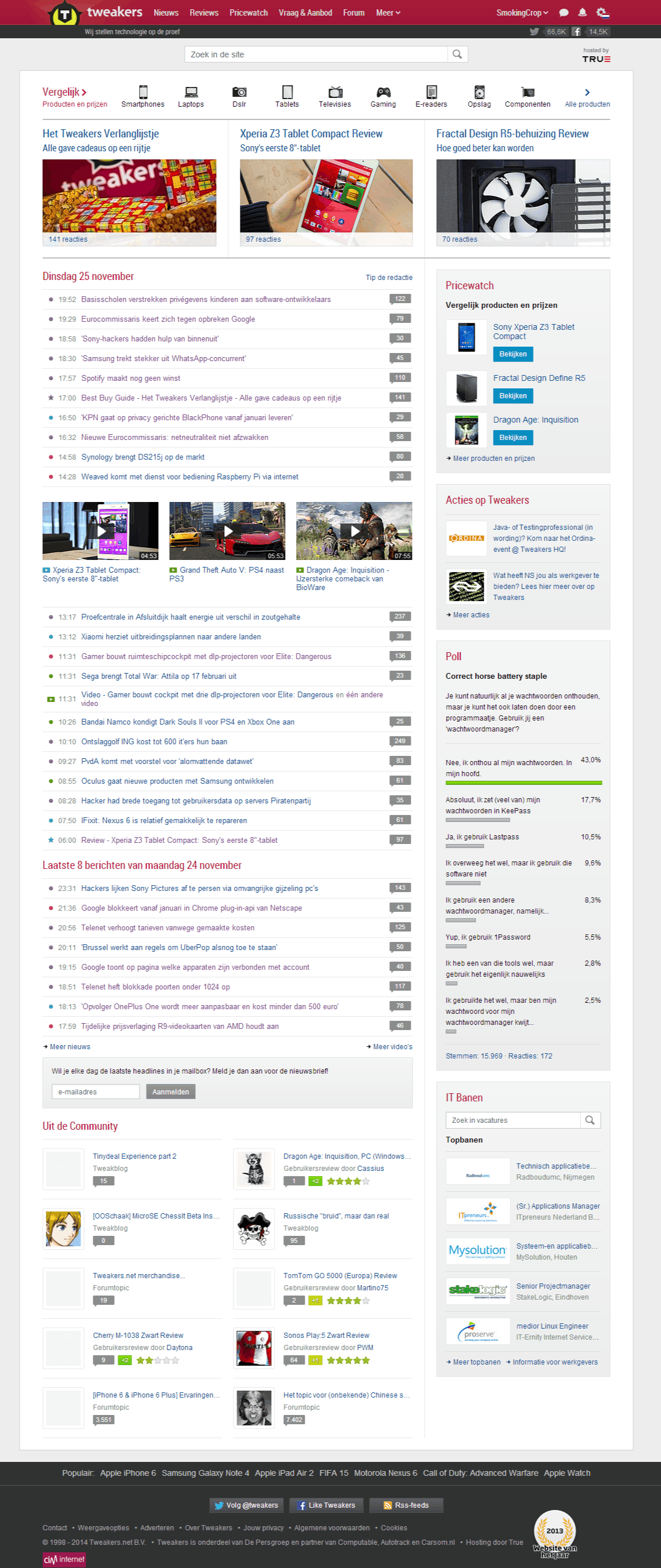Viewport: 661px width, 1568px height.
Task: Open the Smartphones category icon
Action: [x=143, y=92]
